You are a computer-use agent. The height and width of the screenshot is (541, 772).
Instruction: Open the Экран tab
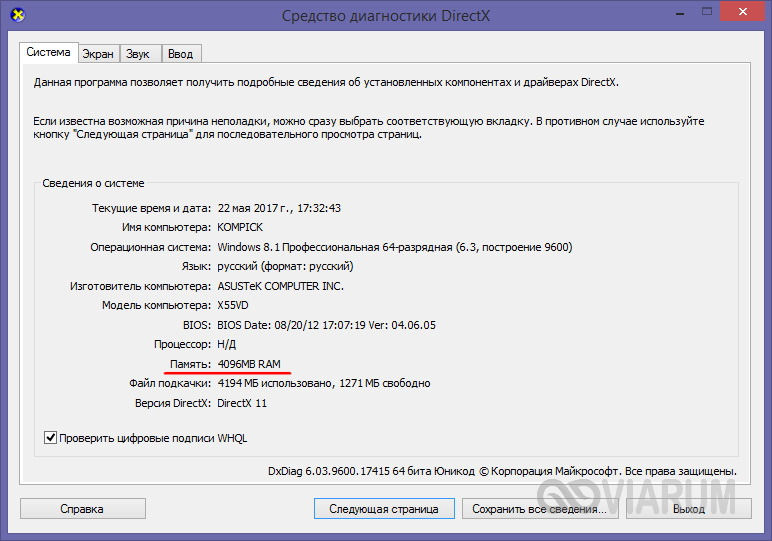[x=98, y=54]
